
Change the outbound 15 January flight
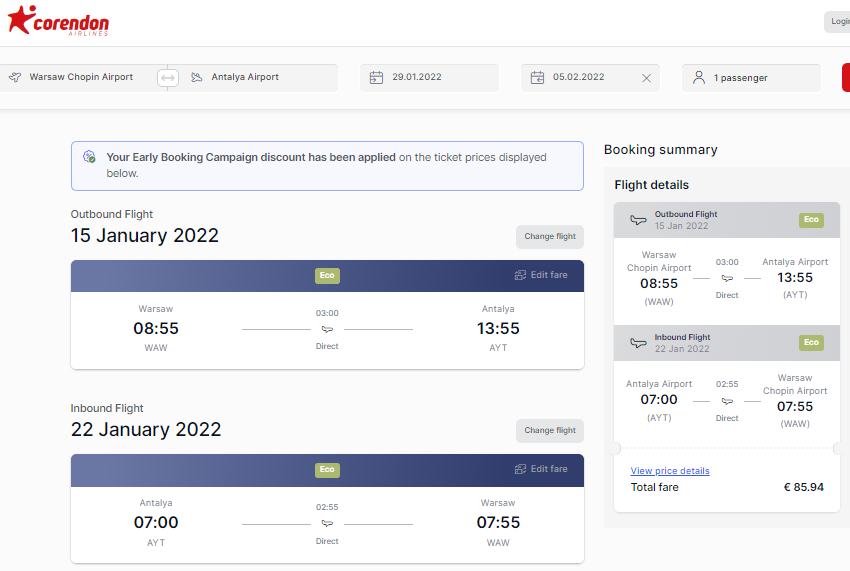(x=550, y=236)
